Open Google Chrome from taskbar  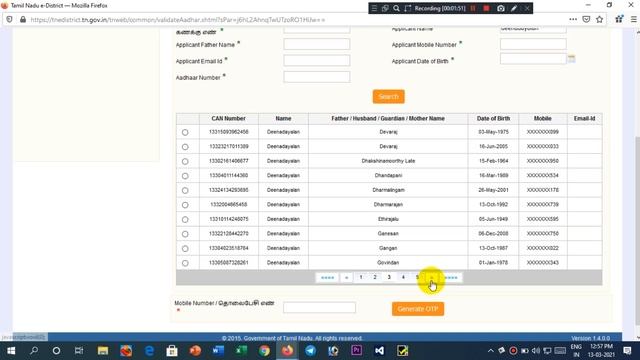point(264,351)
